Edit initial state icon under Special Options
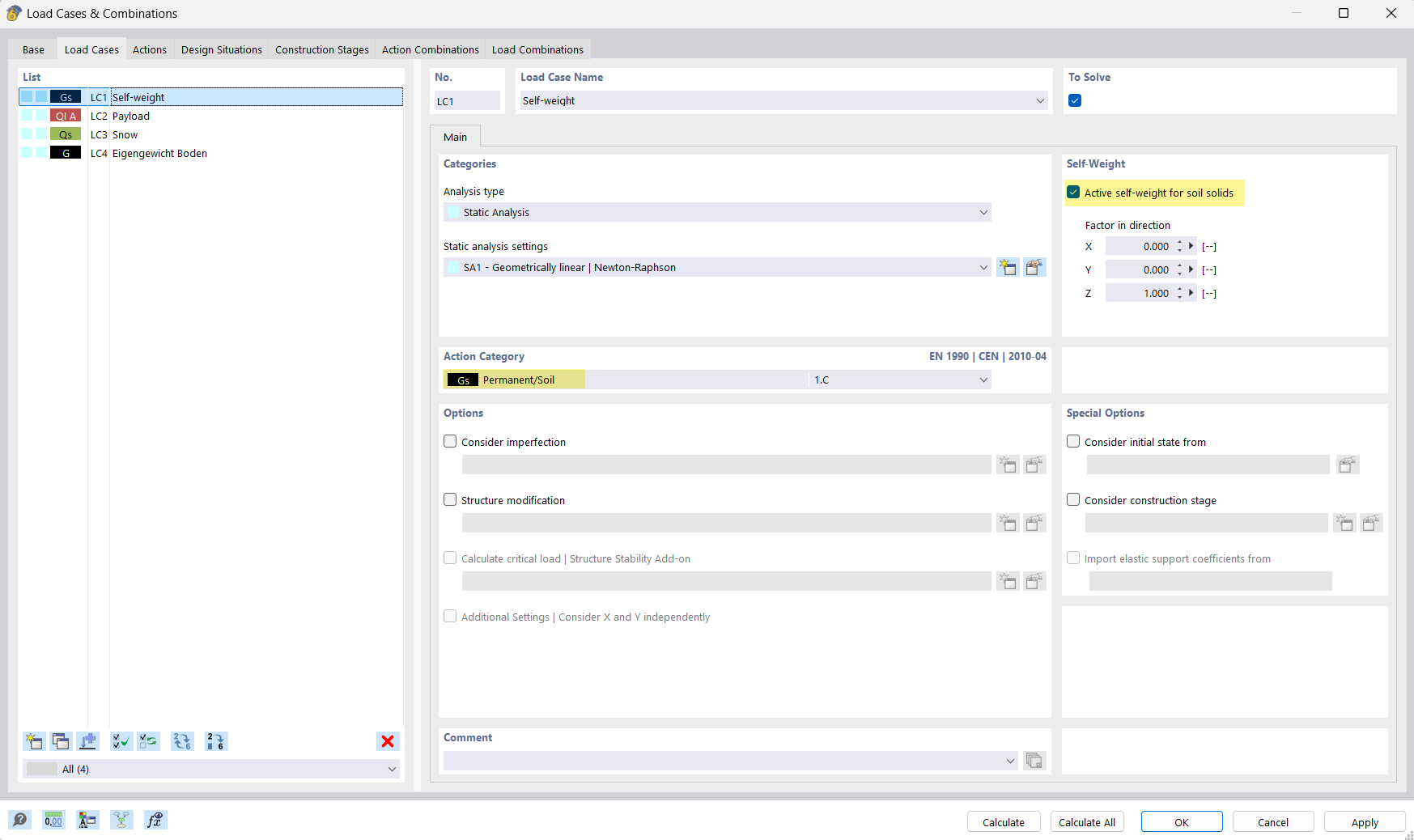Screen dimensions: 1414x840 (x=1348, y=465)
